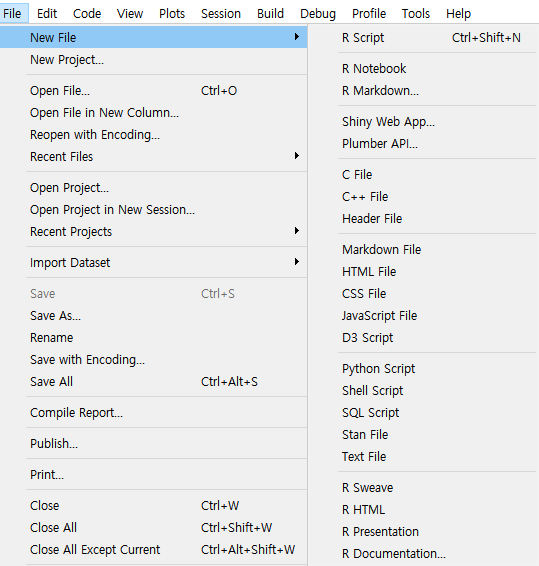Open the Plots menu
The height and width of the screenshot is (566, 539).
(x=172, y=14)
